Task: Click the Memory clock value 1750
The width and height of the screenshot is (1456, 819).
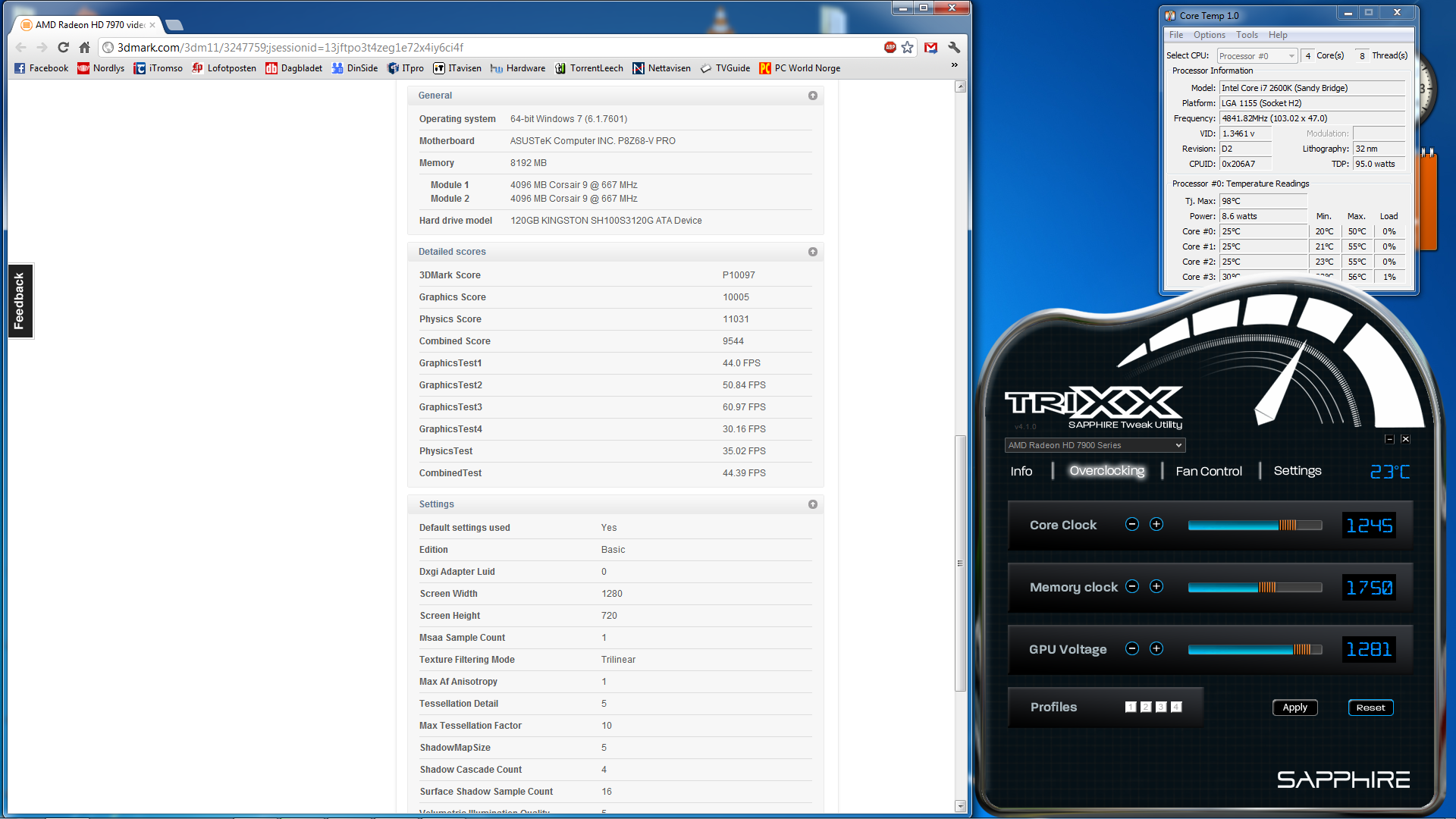Action: pos(1370,588)
